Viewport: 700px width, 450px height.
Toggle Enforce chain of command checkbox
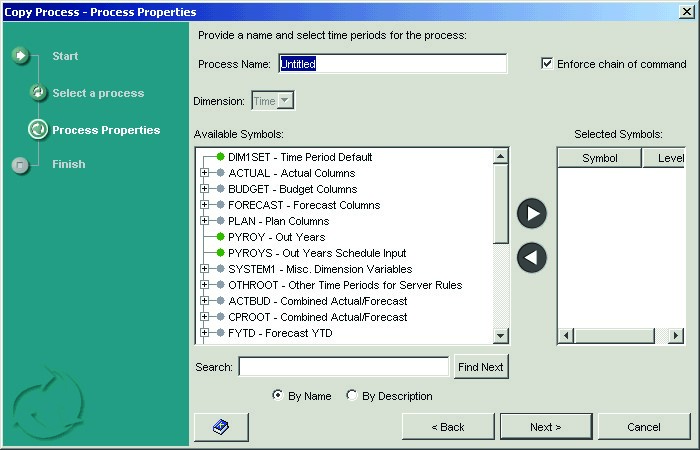[547, 63]
